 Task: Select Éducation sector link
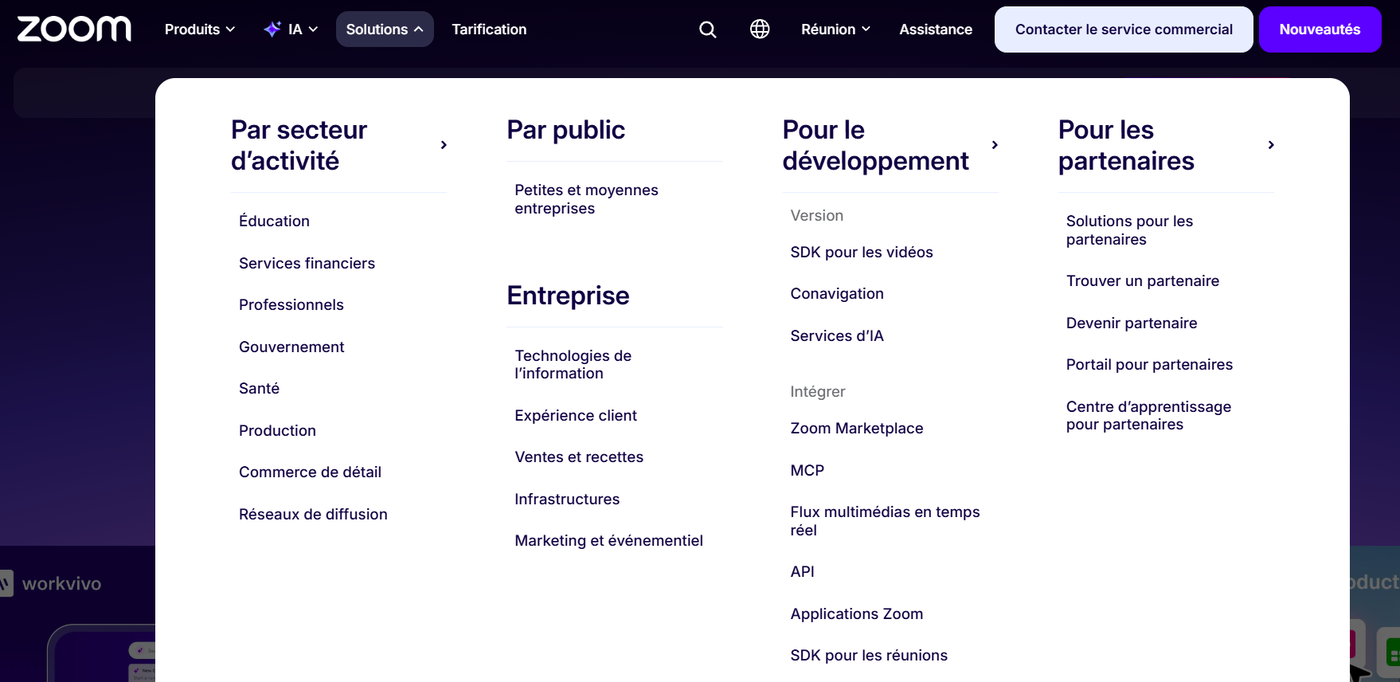tap(274, 221)
